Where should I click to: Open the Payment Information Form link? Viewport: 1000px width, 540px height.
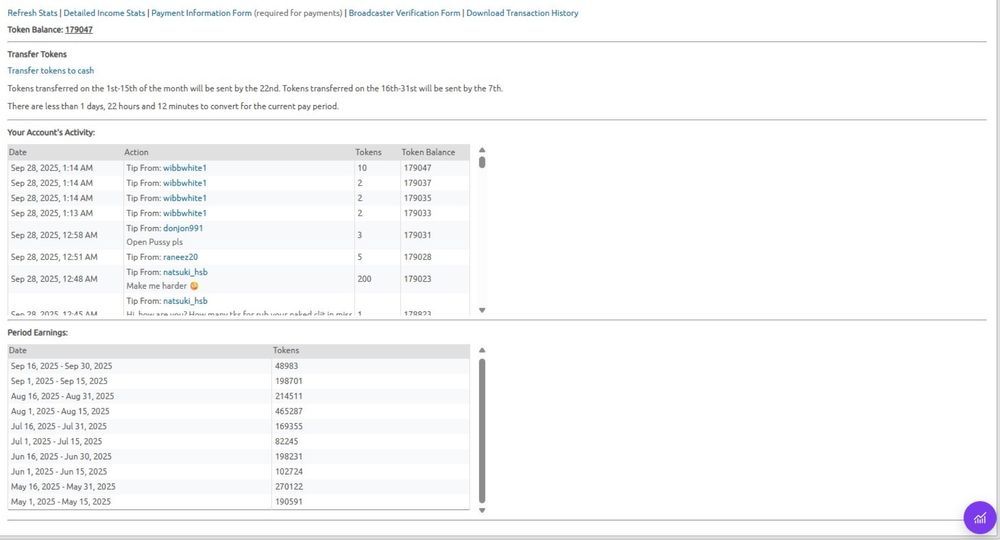[202, 13]
